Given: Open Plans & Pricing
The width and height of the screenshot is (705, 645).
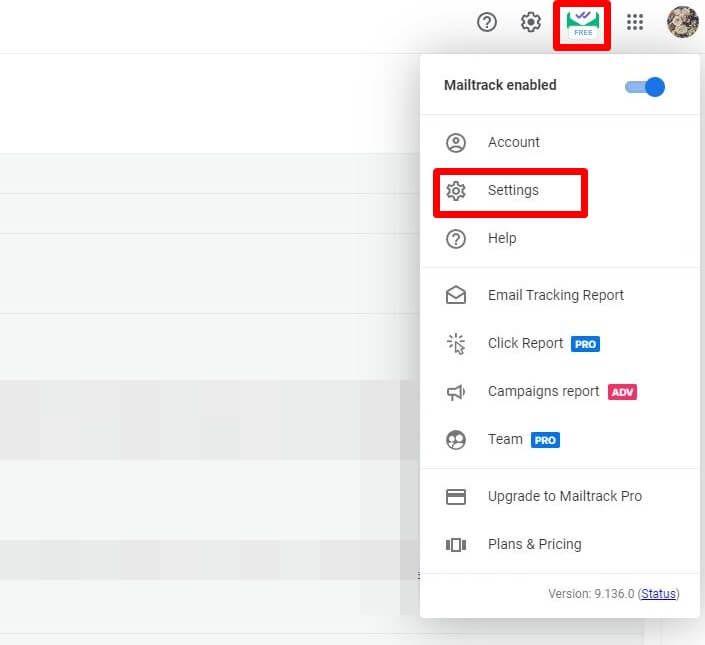Looking at the screenshot, I should pos(560,544).
